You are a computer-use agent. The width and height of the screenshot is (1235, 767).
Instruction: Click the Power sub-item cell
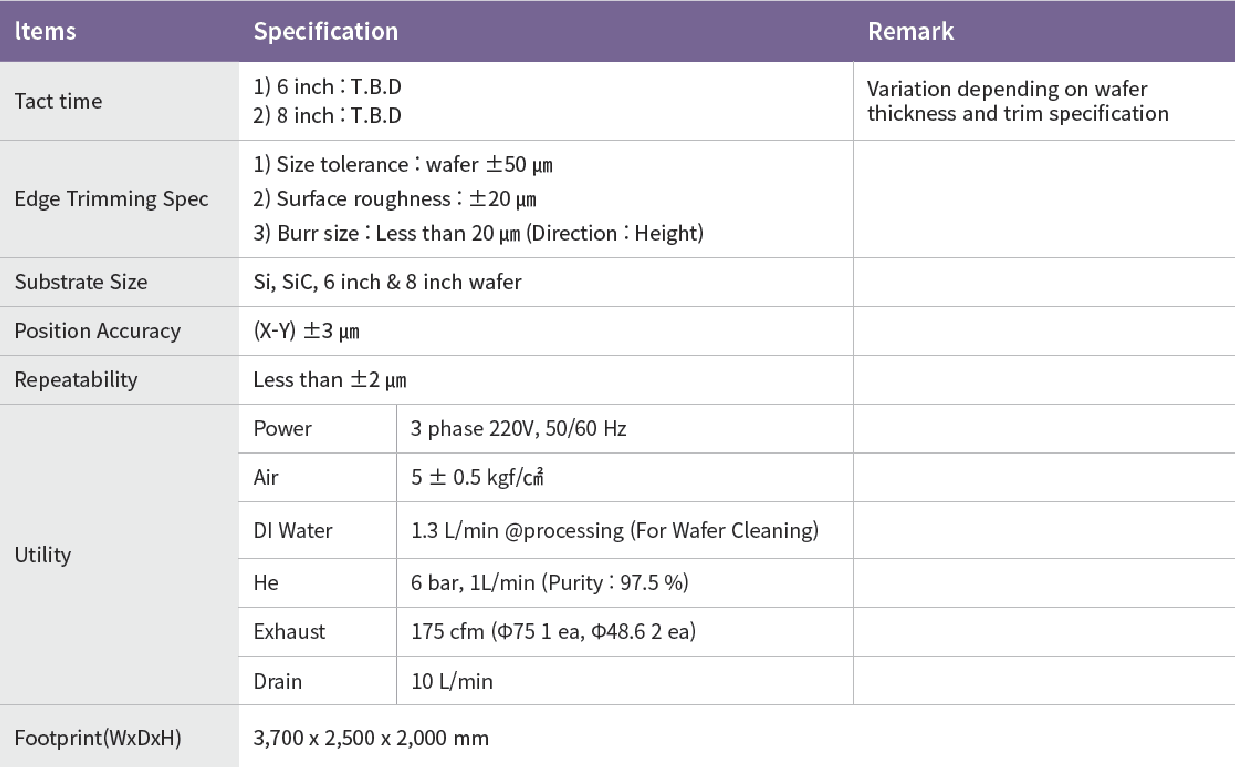(283, 428)
